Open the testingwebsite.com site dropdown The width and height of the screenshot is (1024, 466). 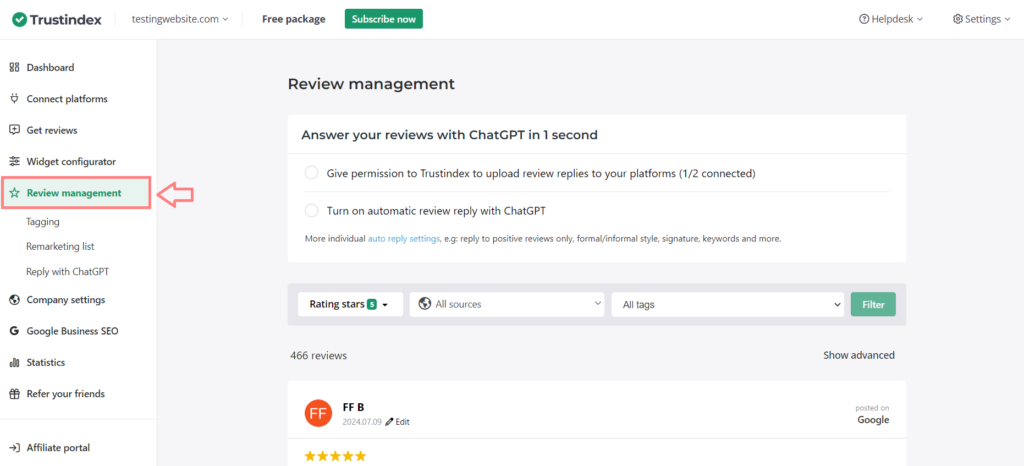click(180, 19)
